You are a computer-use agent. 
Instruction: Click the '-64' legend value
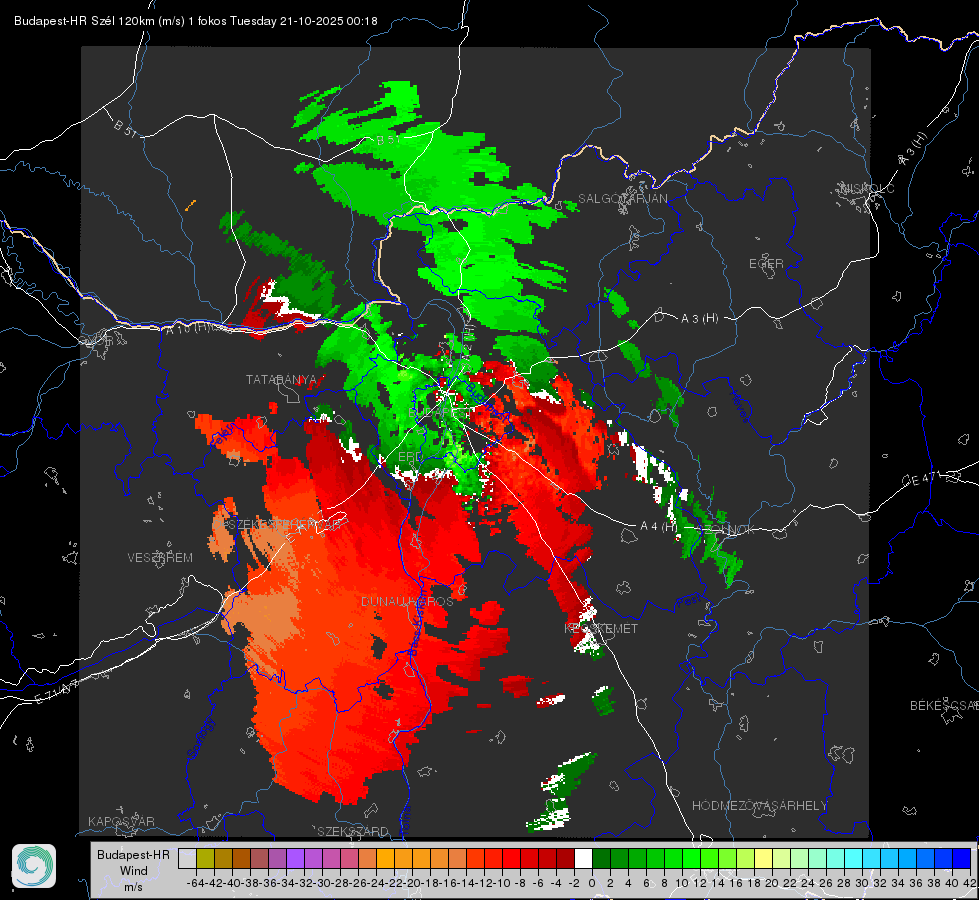195,883
